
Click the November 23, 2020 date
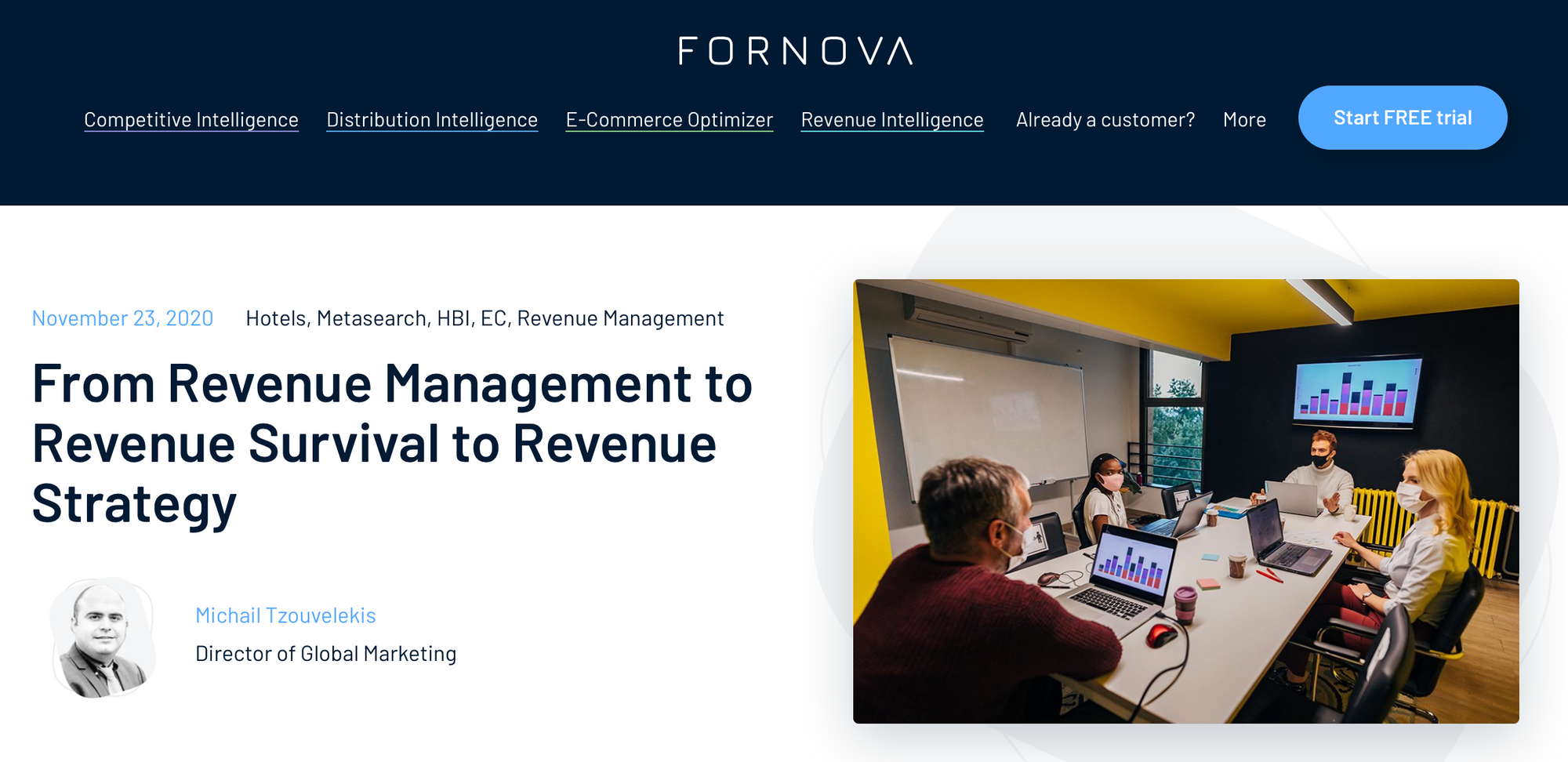tap(122, 318)
